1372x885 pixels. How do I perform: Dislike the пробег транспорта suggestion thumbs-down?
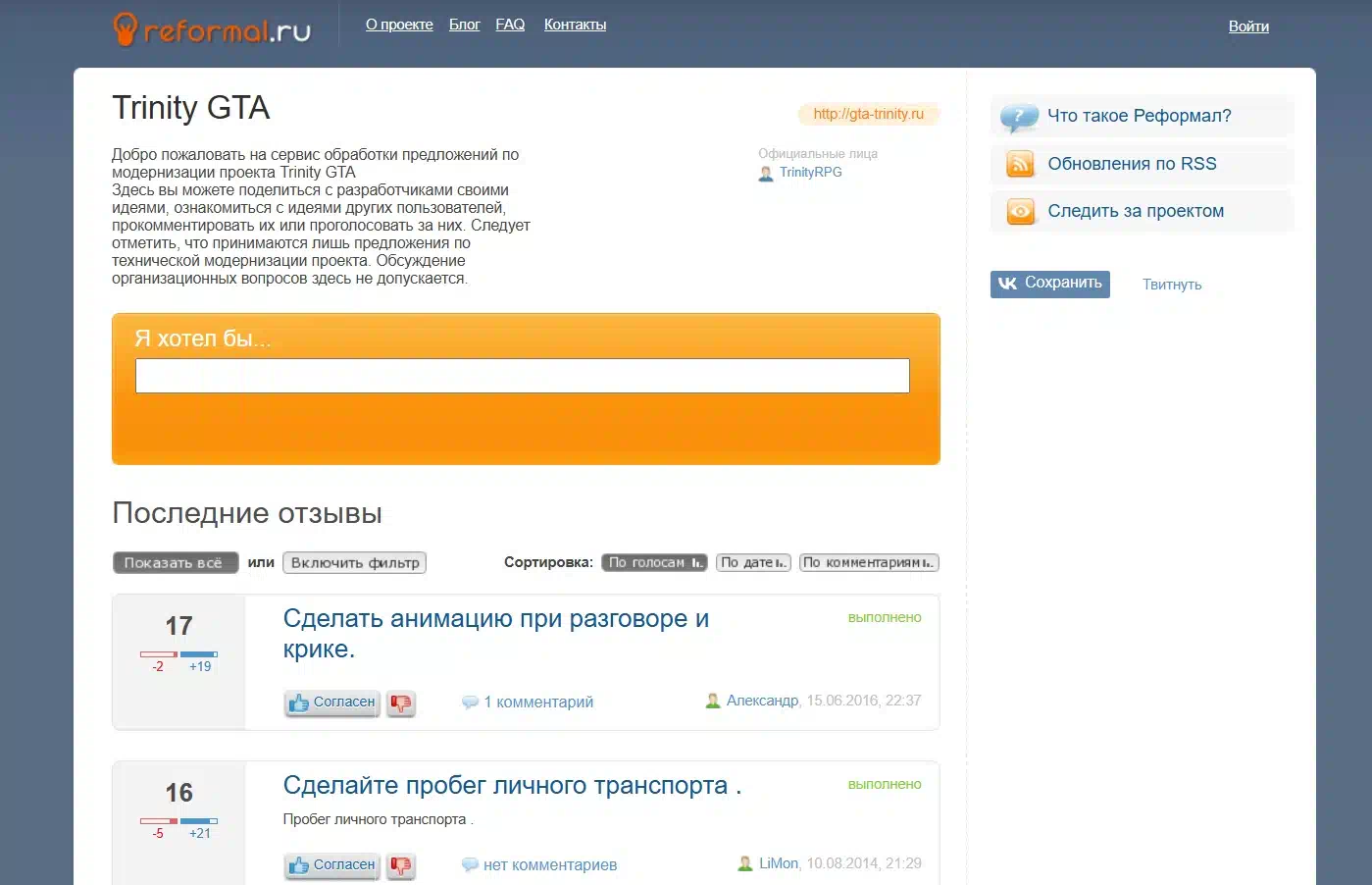(400, 866)
